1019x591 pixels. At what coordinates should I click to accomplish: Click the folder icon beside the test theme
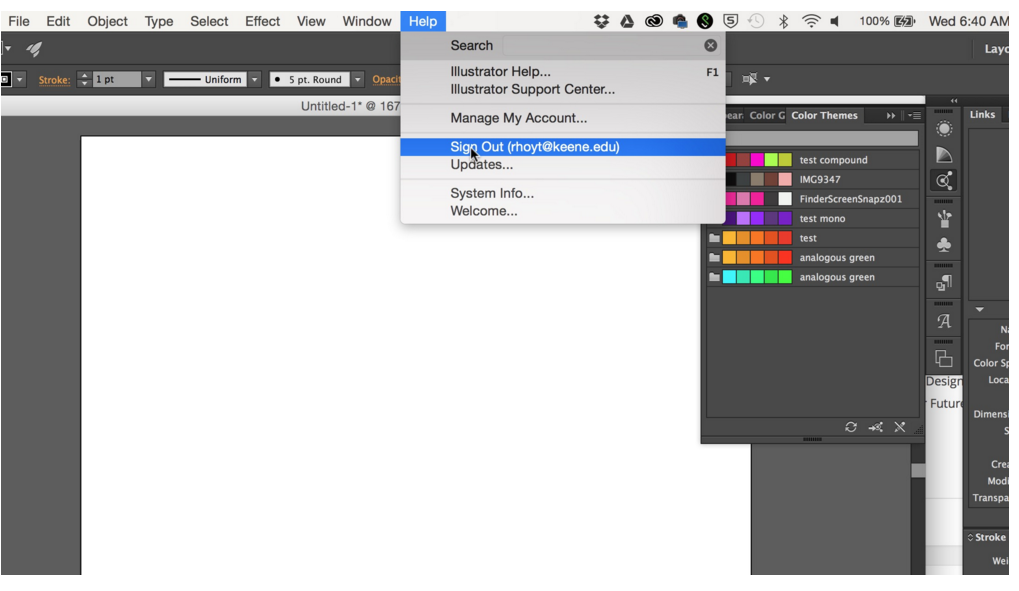click(714, 238)
